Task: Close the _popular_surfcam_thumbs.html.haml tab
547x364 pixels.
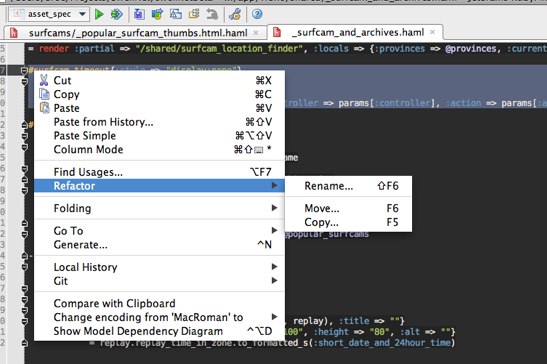Action: pyautogui.click(x=256, y=32)
